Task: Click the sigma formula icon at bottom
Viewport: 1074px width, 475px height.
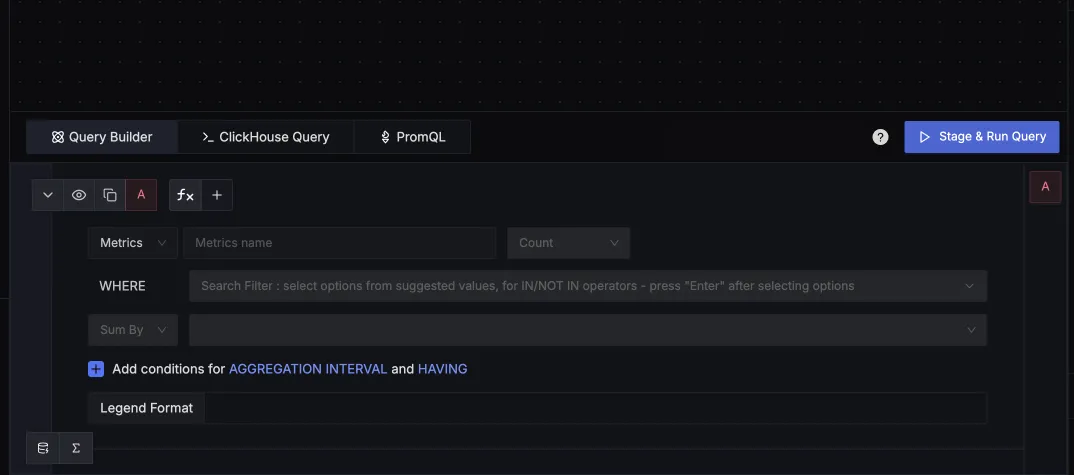Action: coord(76,448)
